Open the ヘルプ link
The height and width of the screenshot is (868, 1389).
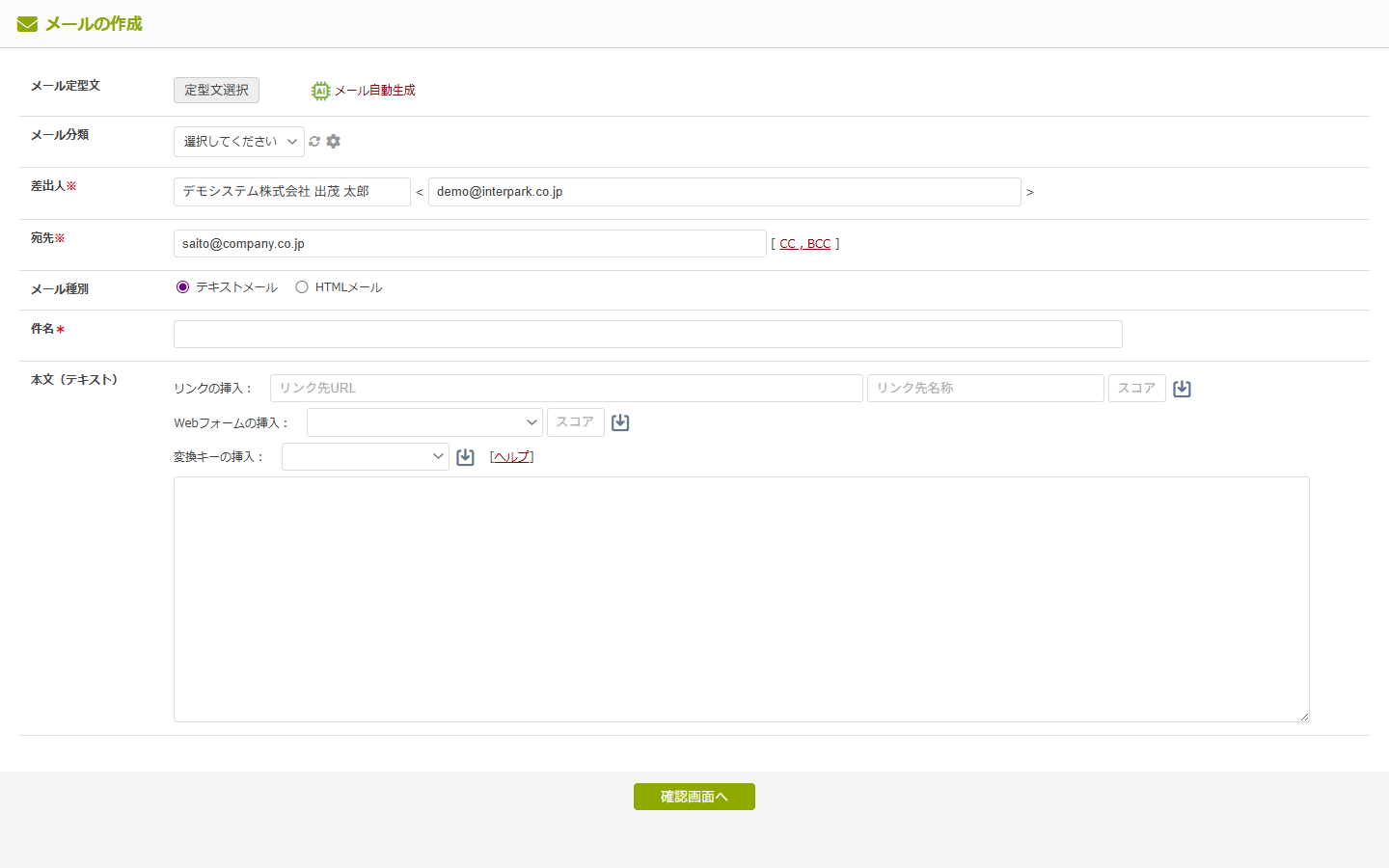tap(511, 457)
